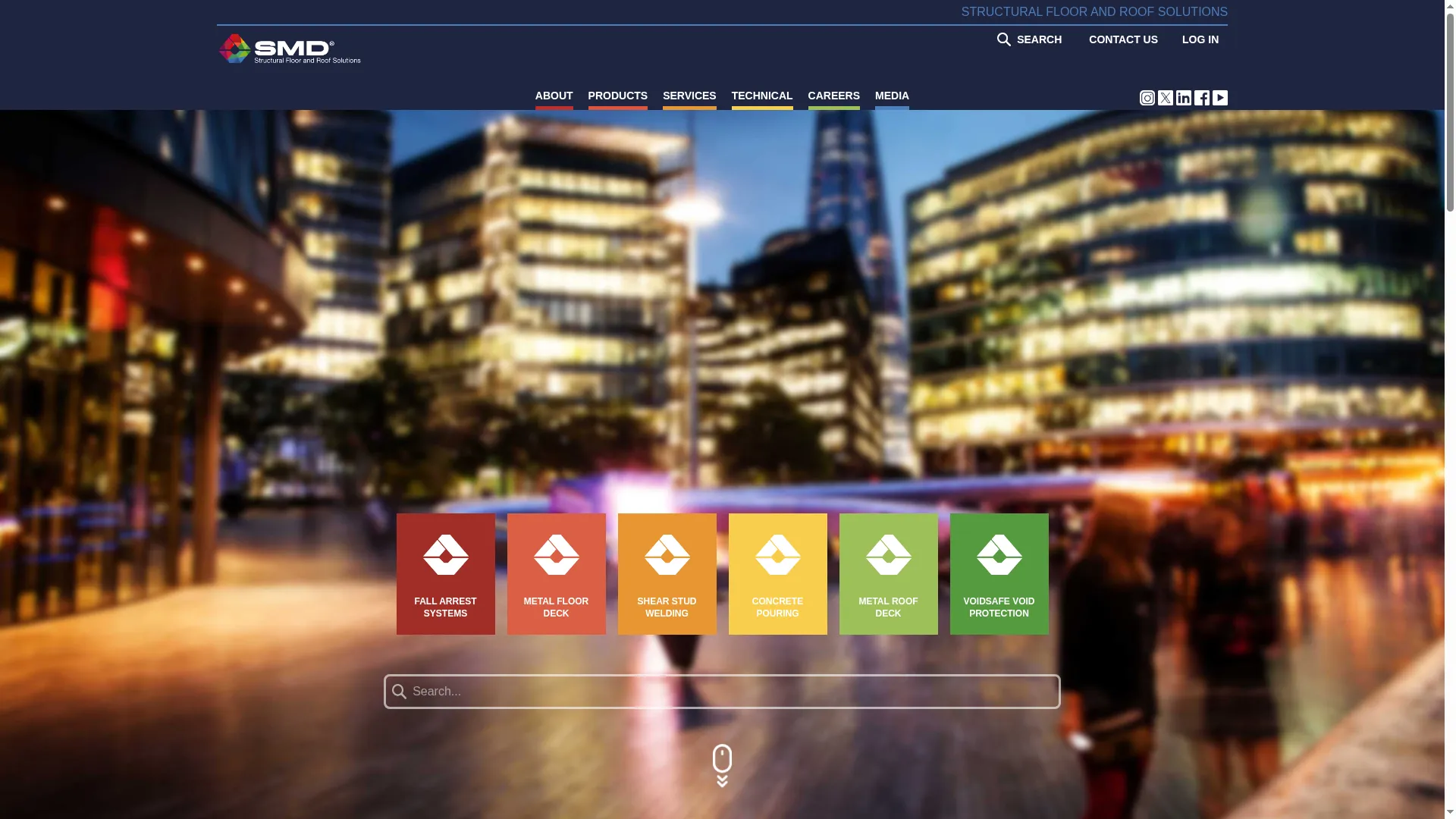
Task: Open the Shear Stud Welding tile
Action: pos(667,574)
